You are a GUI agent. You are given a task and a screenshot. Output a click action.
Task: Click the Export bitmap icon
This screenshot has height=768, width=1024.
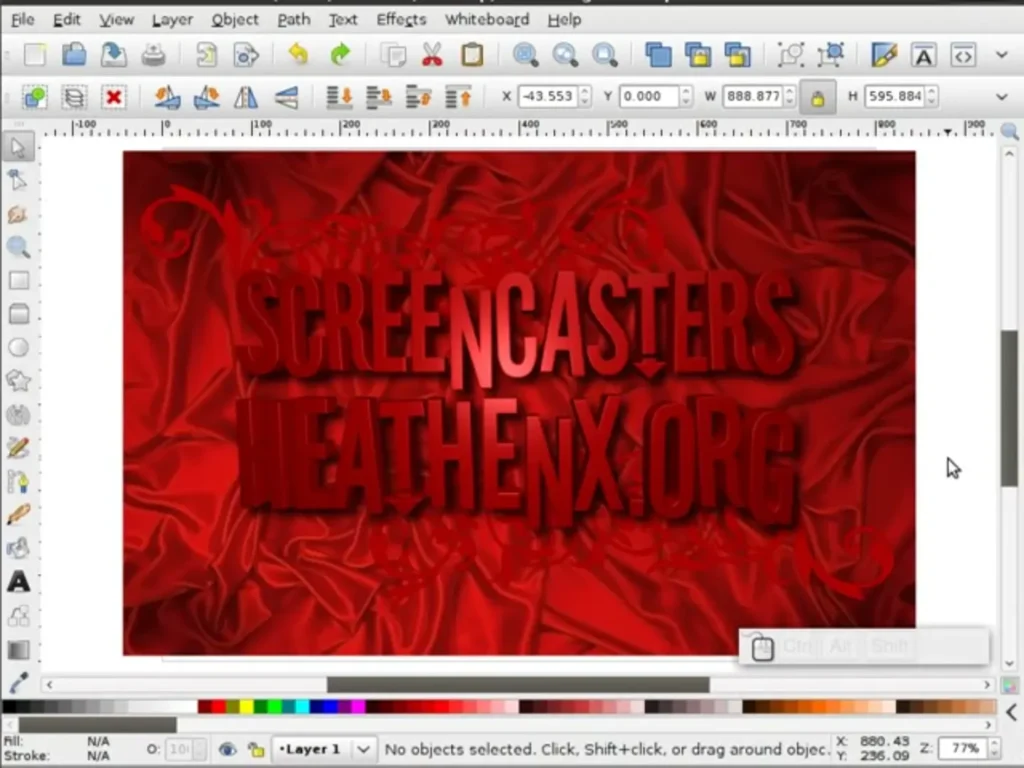(x=246, y=55)
